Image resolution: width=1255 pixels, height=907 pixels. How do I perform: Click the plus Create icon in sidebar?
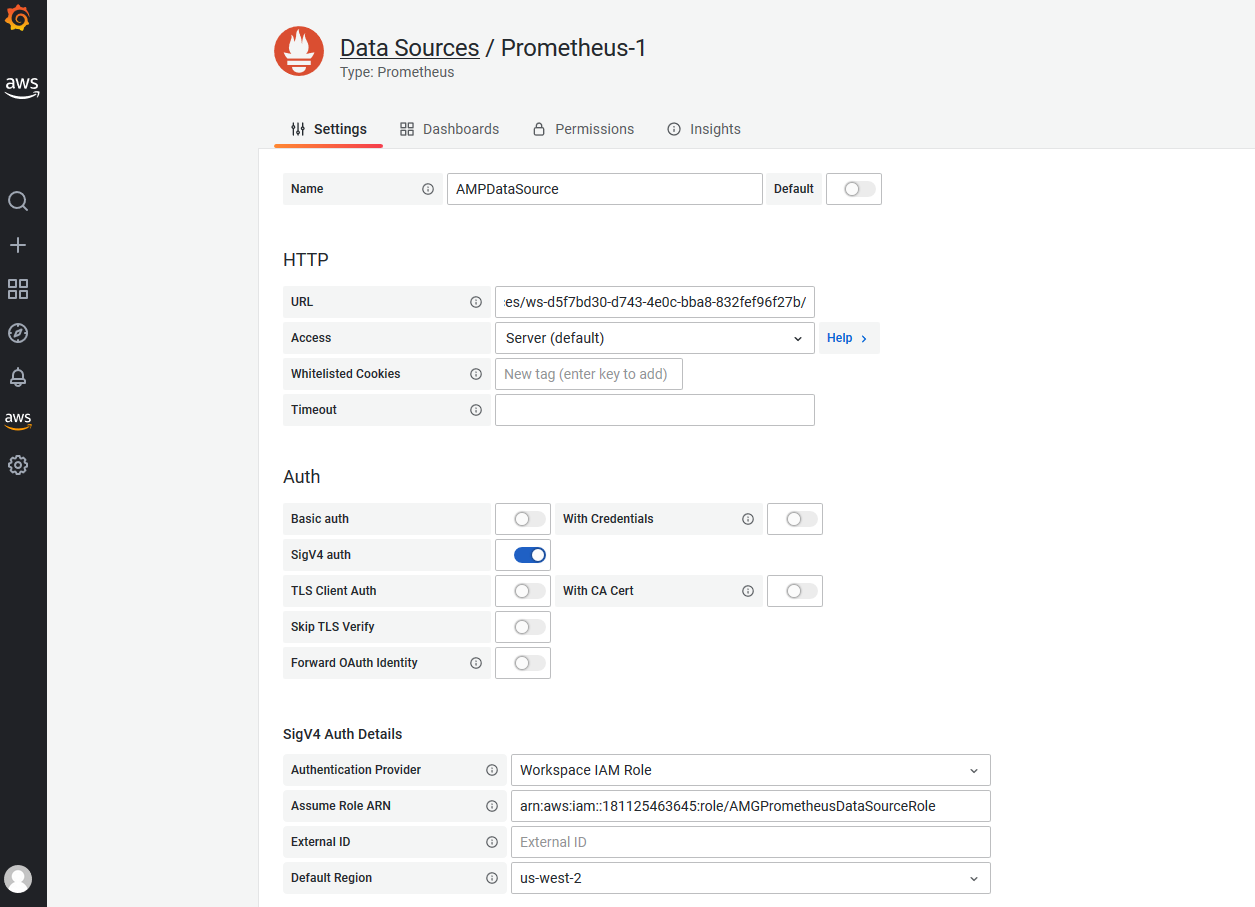coord(18,245)
